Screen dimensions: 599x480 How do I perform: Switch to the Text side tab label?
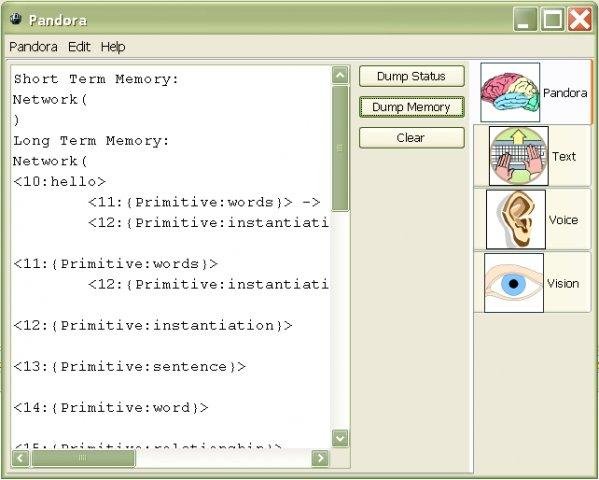point(564,156)
